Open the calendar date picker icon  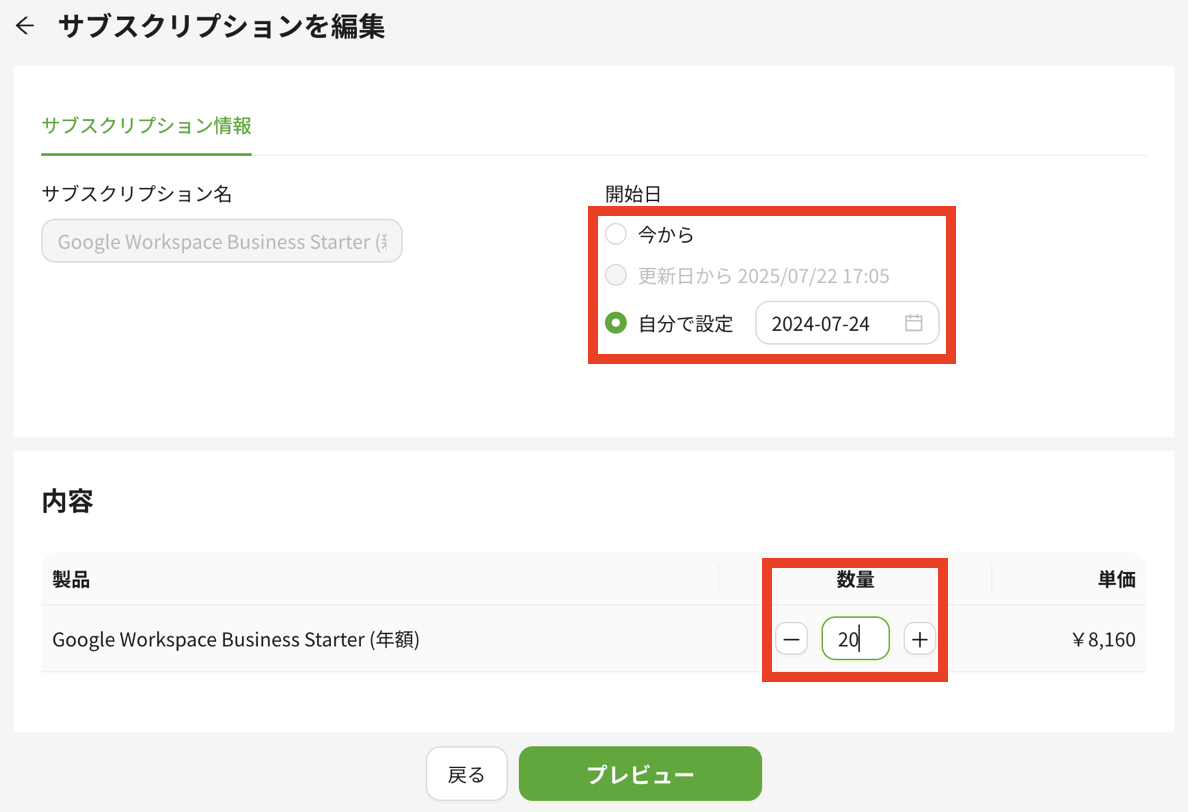914,323
